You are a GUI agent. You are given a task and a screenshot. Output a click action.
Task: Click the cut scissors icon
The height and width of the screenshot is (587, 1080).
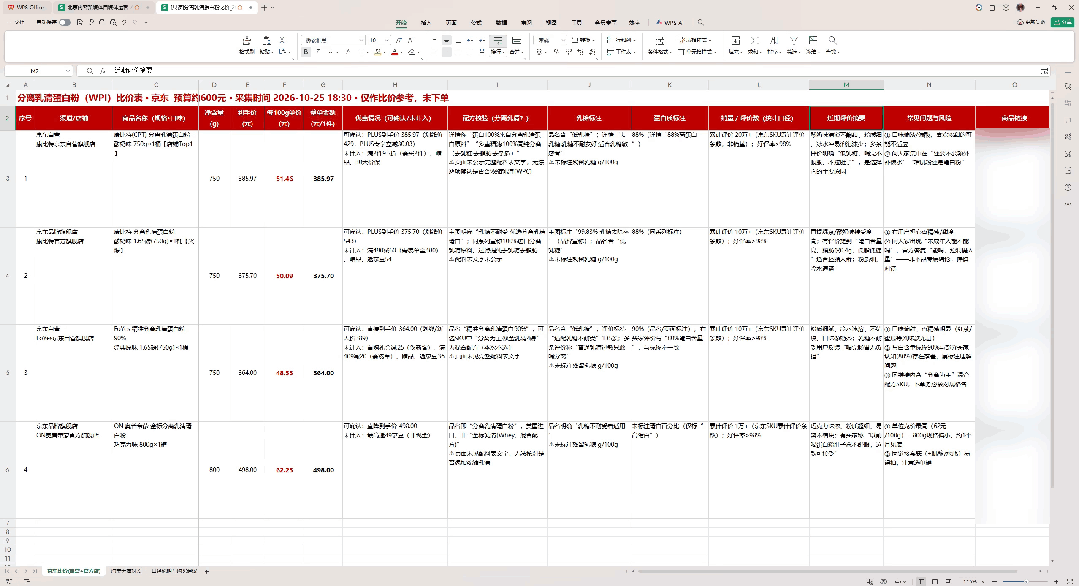pyautogui.click(x=282, y=41)
